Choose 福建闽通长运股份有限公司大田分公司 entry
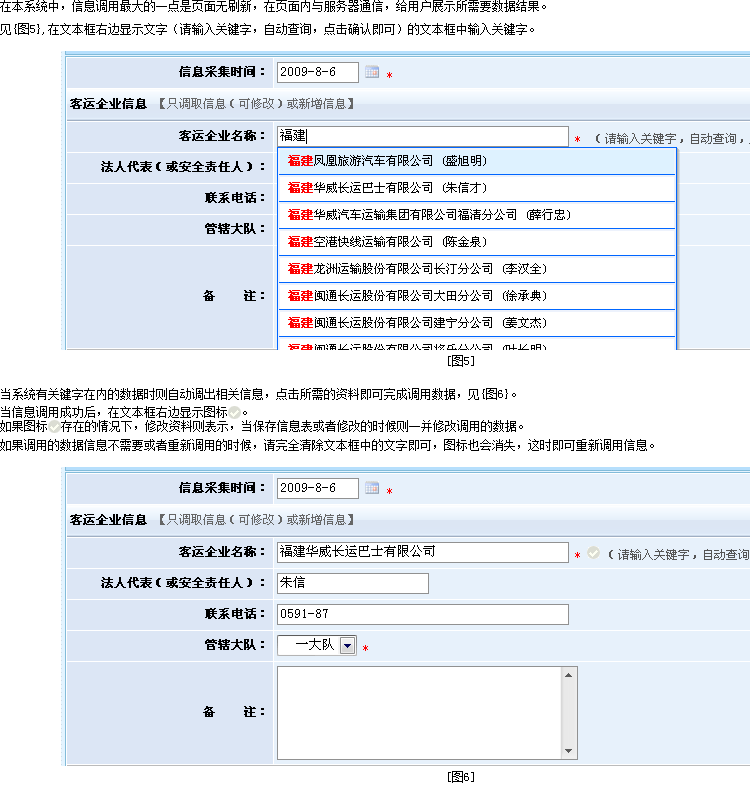 coord(477,296)
